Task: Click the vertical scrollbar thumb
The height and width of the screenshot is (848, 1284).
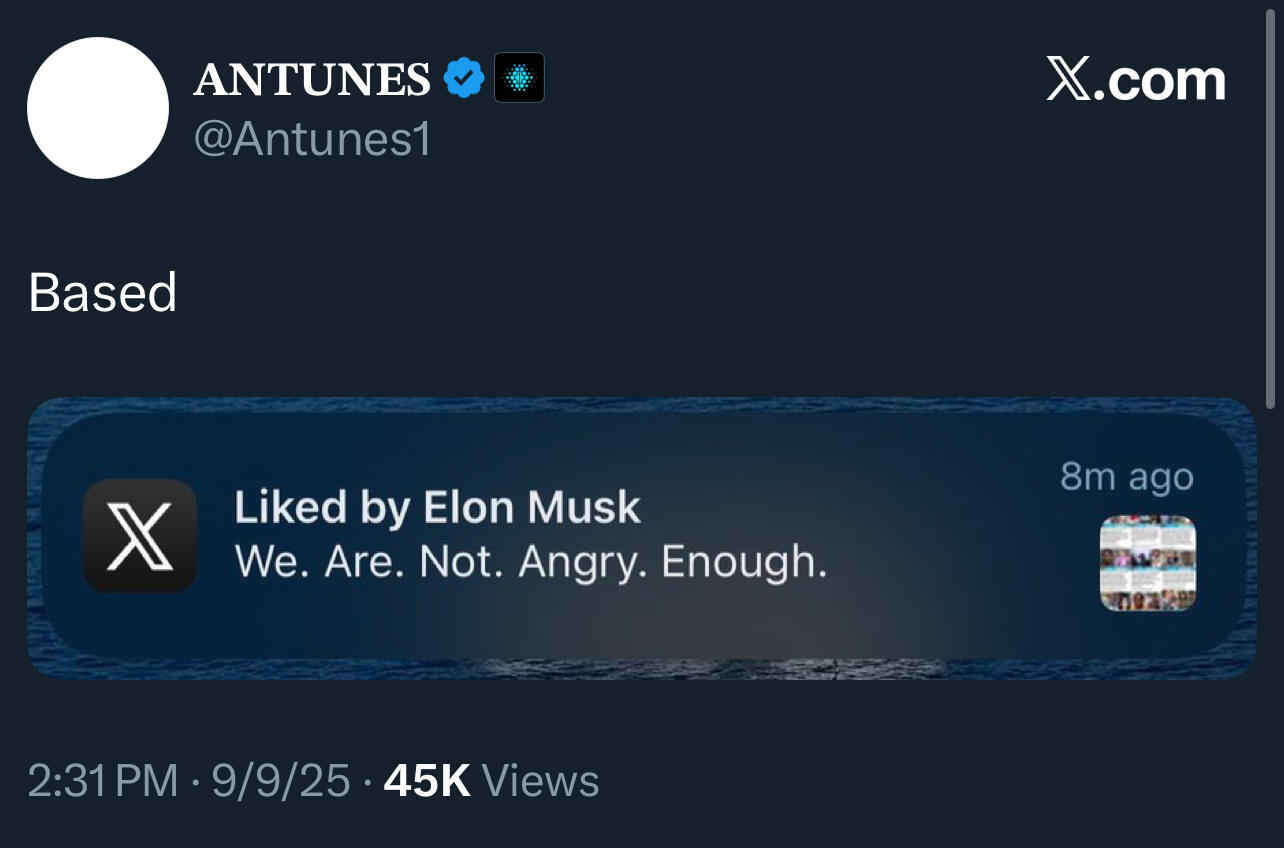Action: tap(1271, 200)
